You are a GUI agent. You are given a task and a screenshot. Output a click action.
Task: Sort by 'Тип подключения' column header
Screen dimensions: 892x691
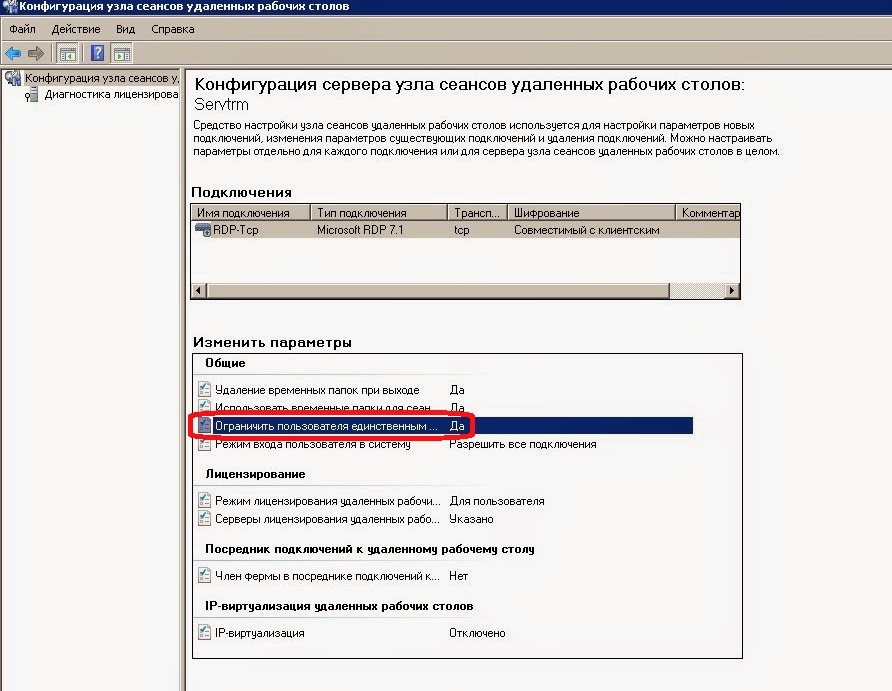(379, 213)
